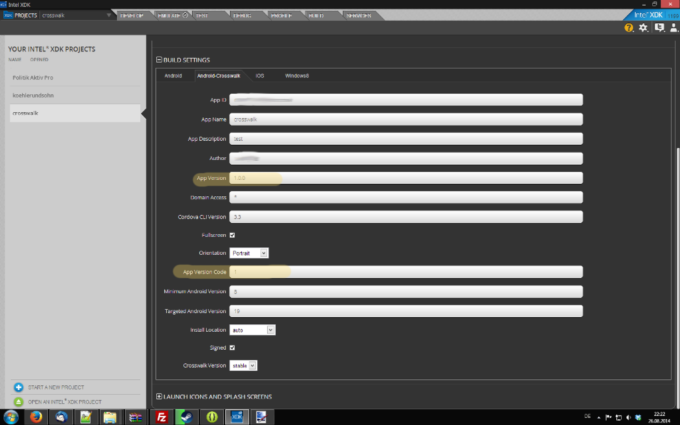Image resolution: width=680 pixels, height=425 pixels.
Task: Click the Cordova CLI Version field
Action: tap(406, 217)
